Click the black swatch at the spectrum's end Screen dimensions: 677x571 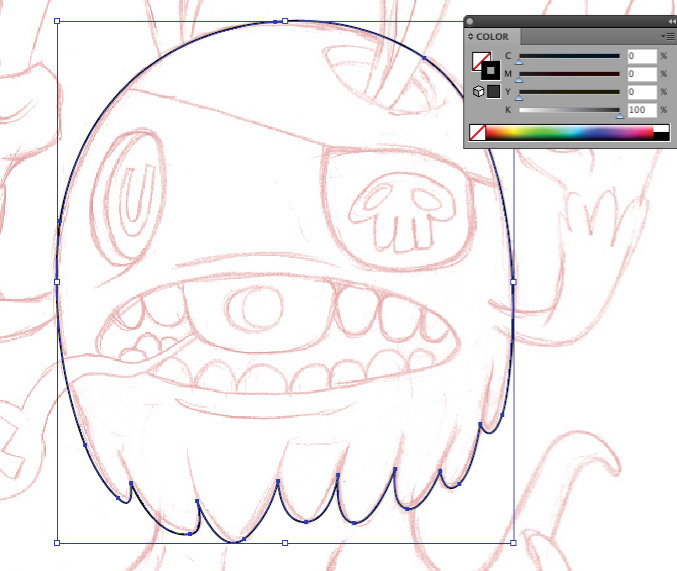tap(661, 136)
